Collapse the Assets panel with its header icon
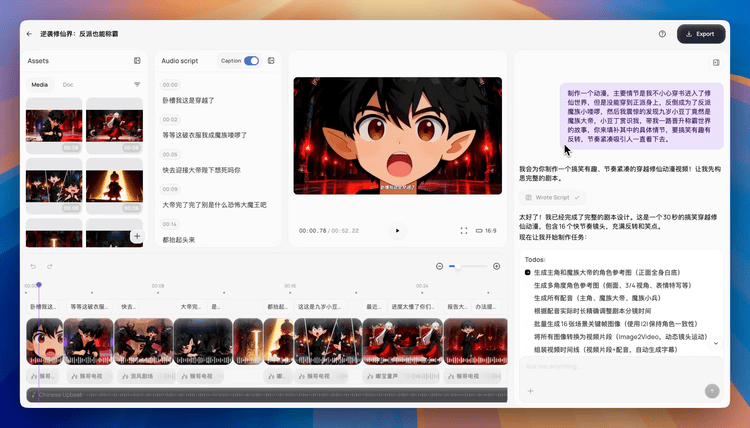This screenshot has width=750, height=428. pyautogui.click(x=137, y=61)
